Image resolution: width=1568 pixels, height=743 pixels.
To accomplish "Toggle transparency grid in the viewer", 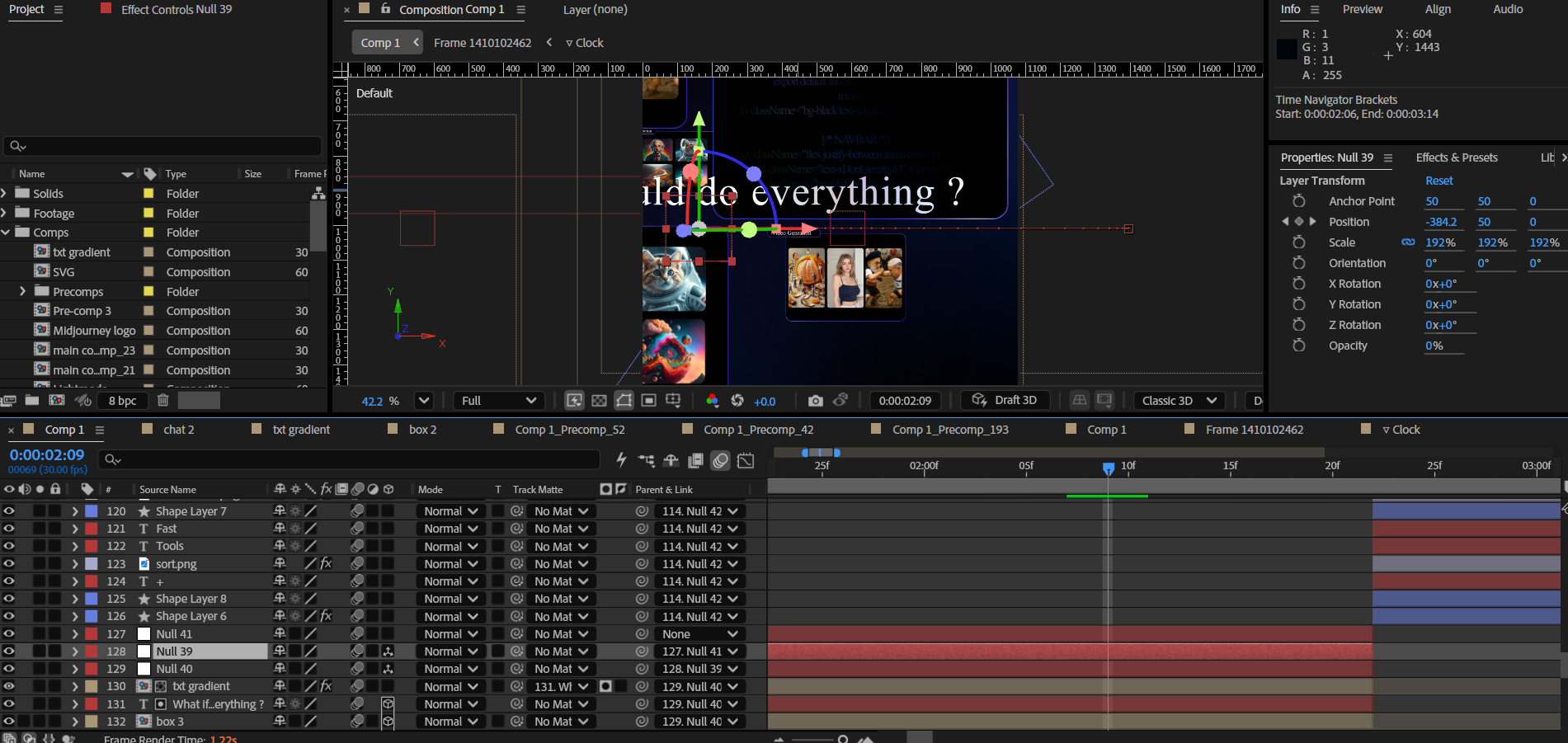I will point(600,401).
